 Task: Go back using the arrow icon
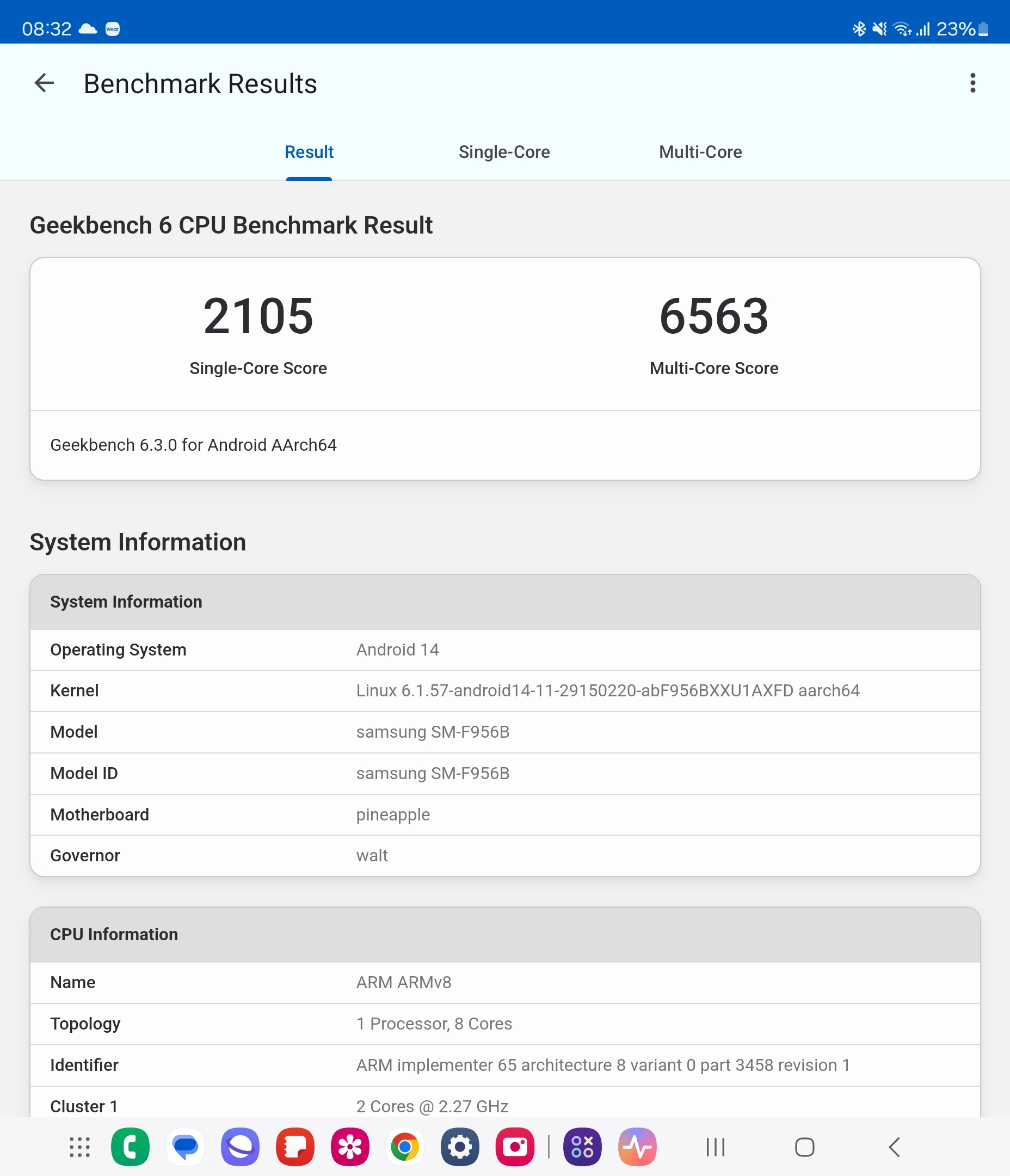pos(44,83)
